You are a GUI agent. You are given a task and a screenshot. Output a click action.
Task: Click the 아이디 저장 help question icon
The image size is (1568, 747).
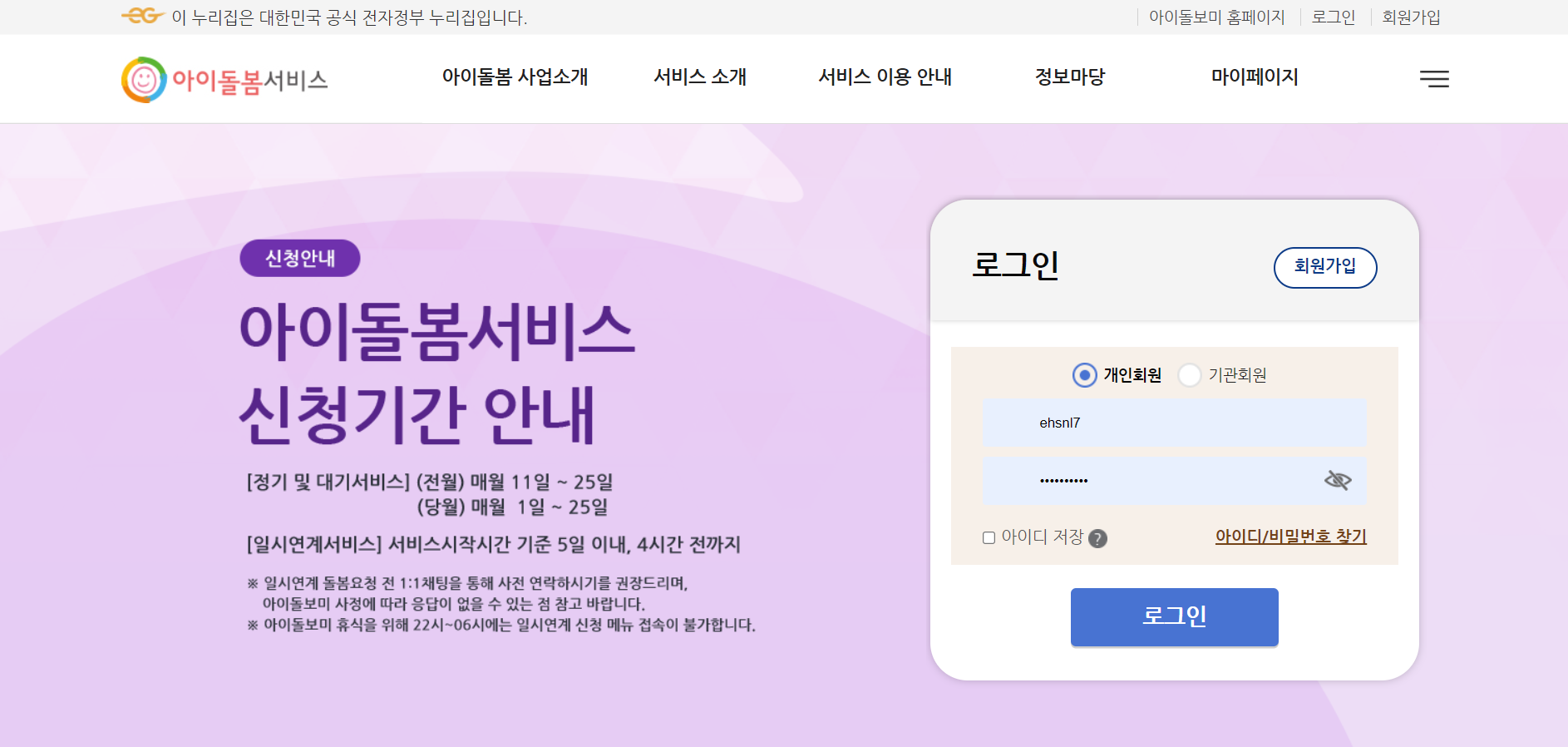pos(1097,538)
